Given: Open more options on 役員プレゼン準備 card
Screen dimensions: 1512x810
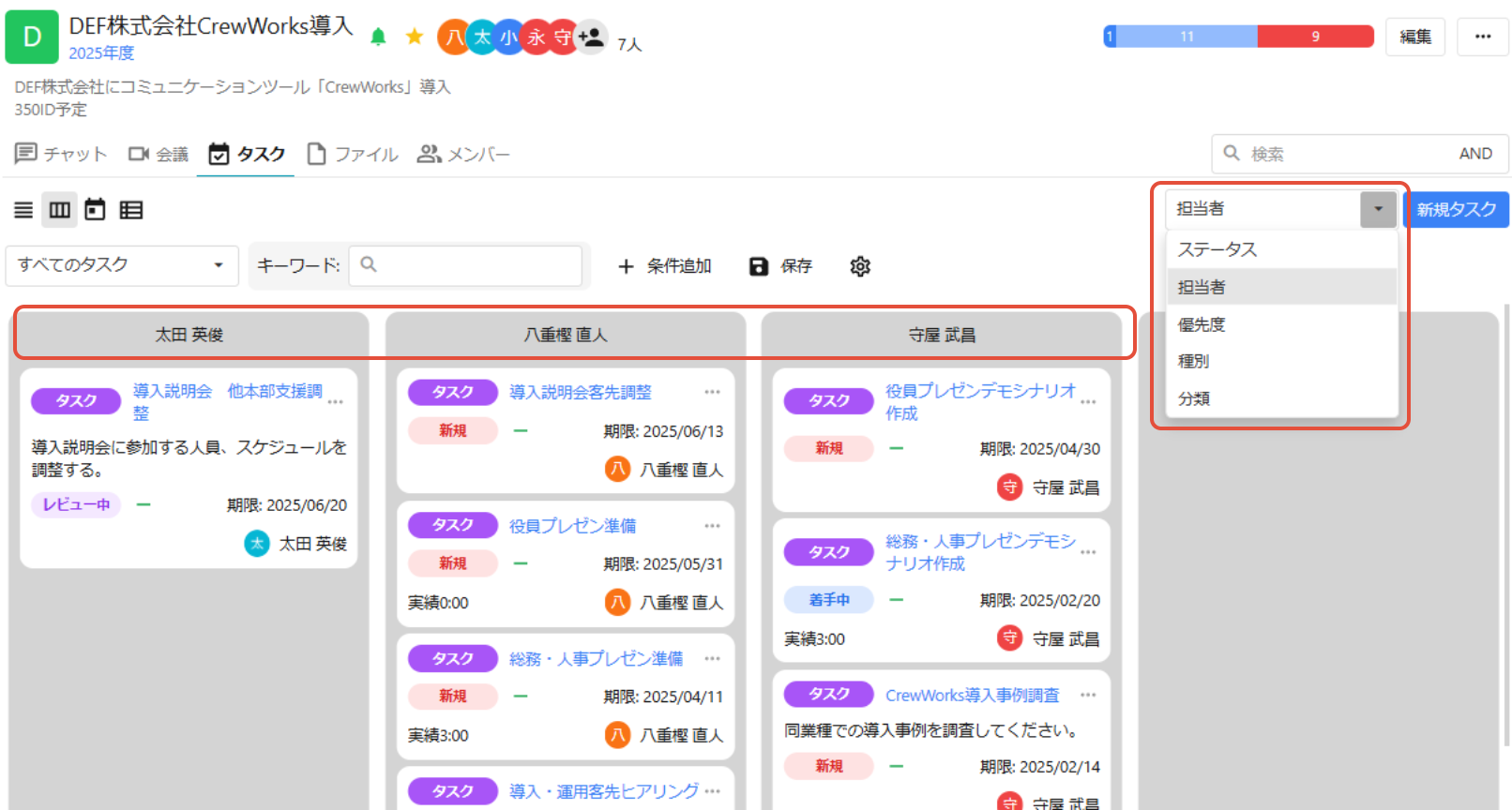Looking at the screenshot, I should pyautogui.click(x=712, y=526).
